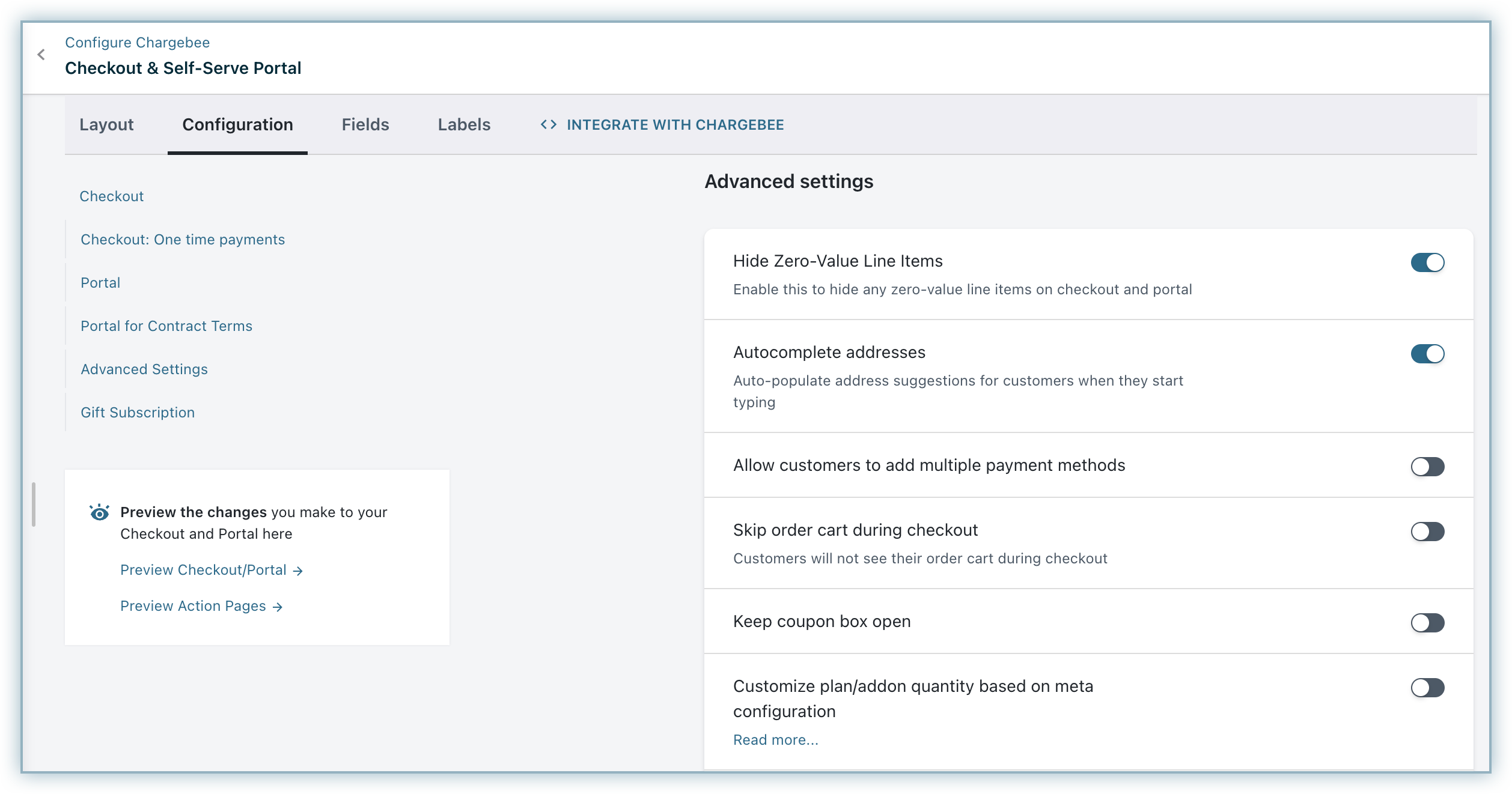Select Gift Subscription in side navigation
1512x794 pixels.
tap(138, 413)
